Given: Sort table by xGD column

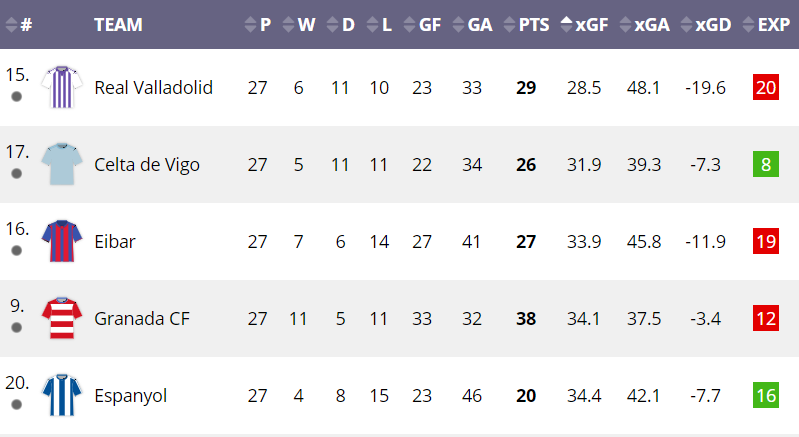Looking at the screenshot, I should coord(706,24).
